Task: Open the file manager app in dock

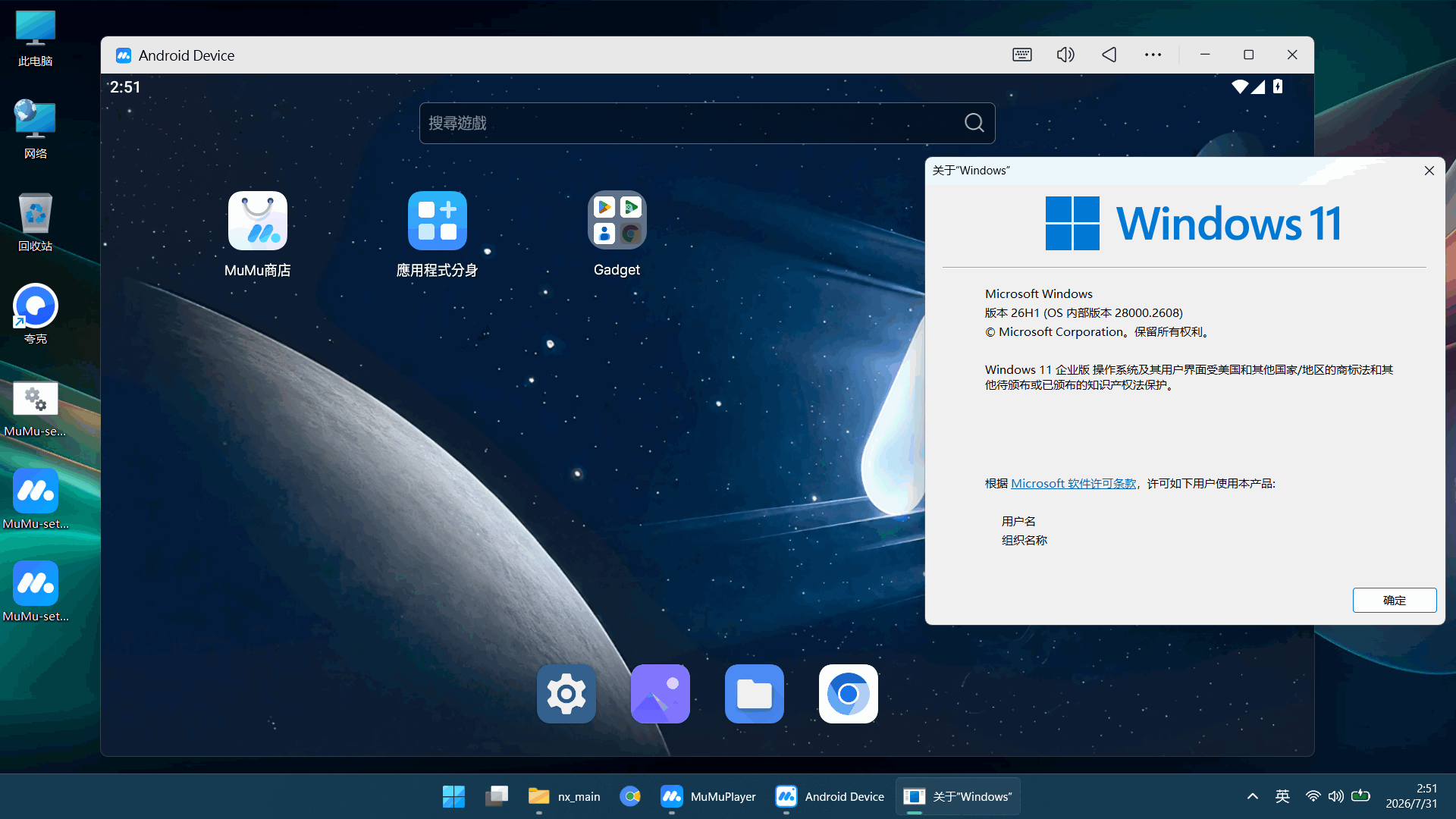Action: pos(755,694)
